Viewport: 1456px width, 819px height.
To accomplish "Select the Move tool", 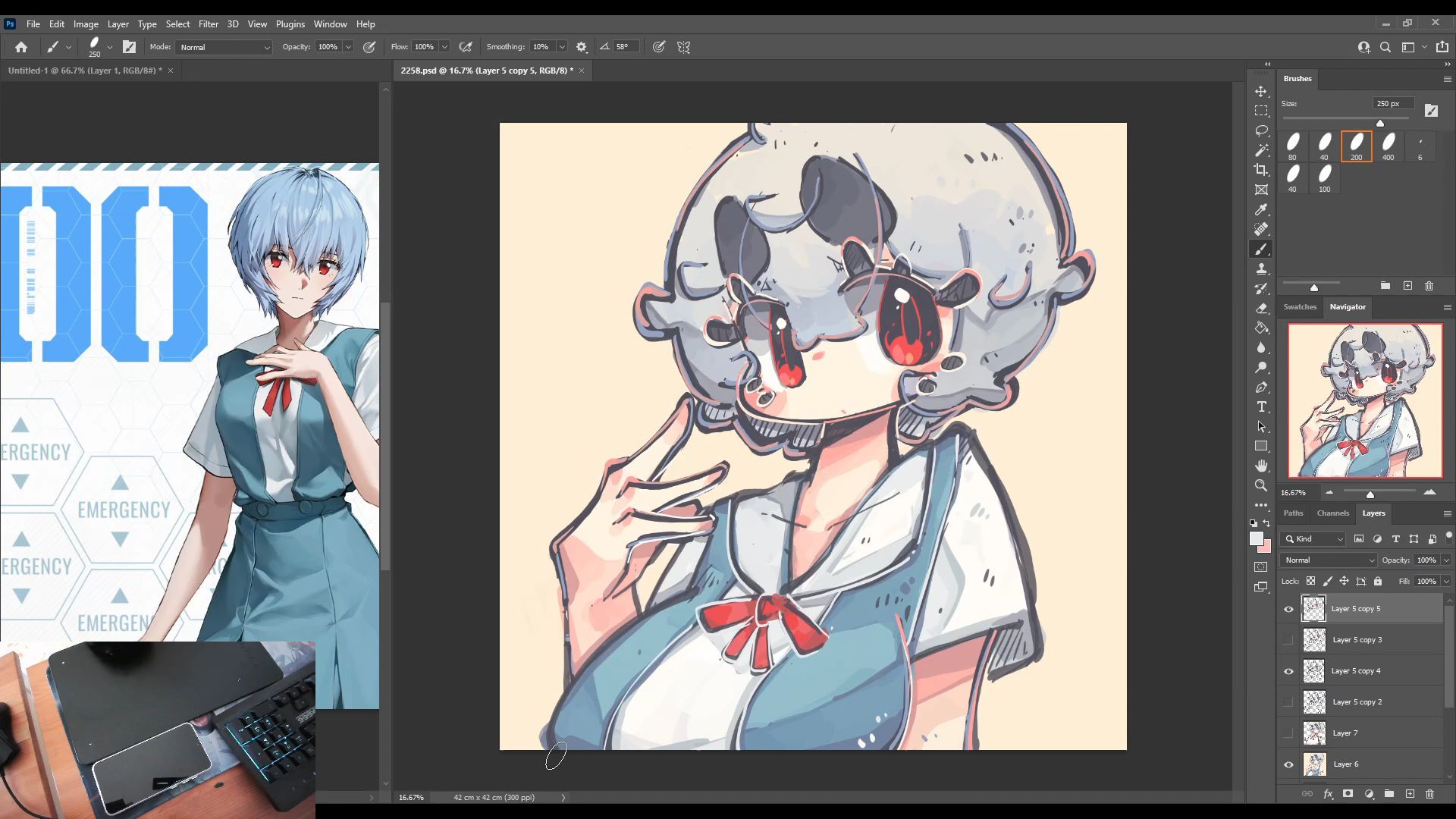I will click(1261, 91).
